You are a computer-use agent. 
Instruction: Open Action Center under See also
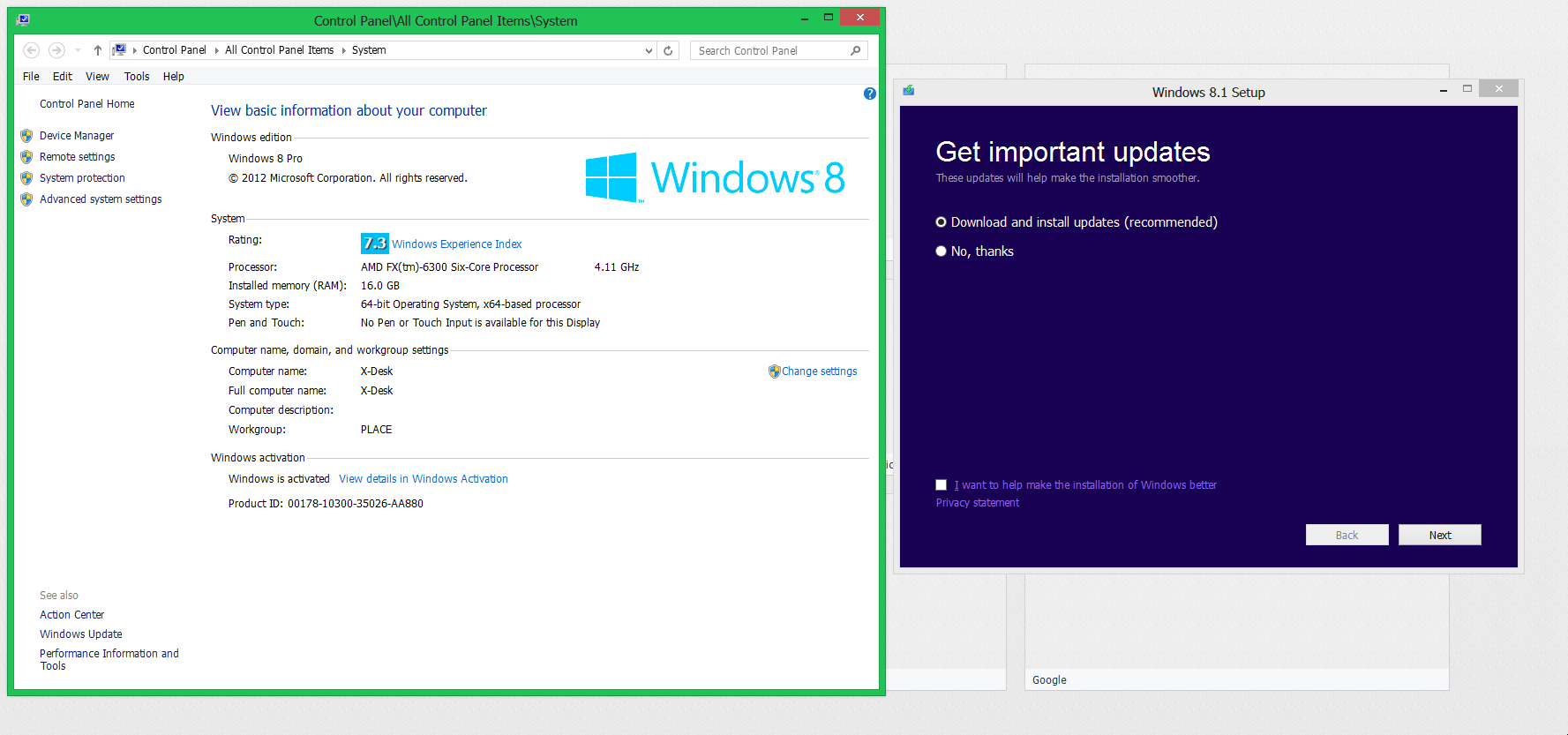pos(71,615)
